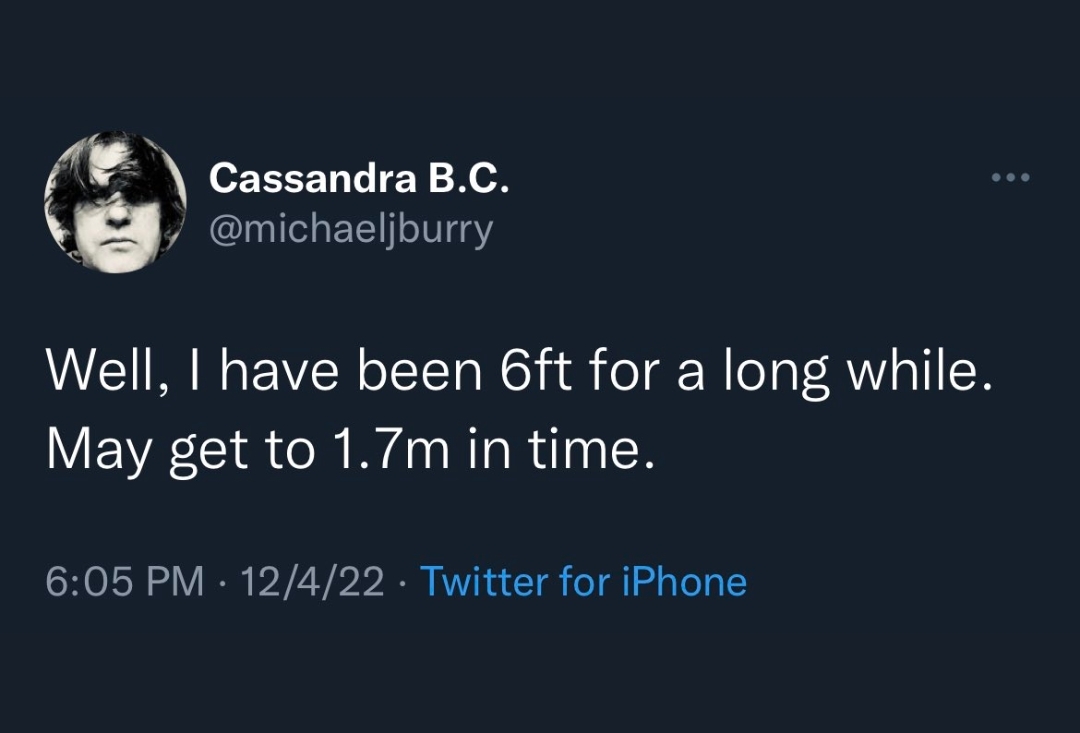Open the Cassandra B.C. profile name
The image size is (1080, 733).
pyautogui.click(x=359, y=179)
